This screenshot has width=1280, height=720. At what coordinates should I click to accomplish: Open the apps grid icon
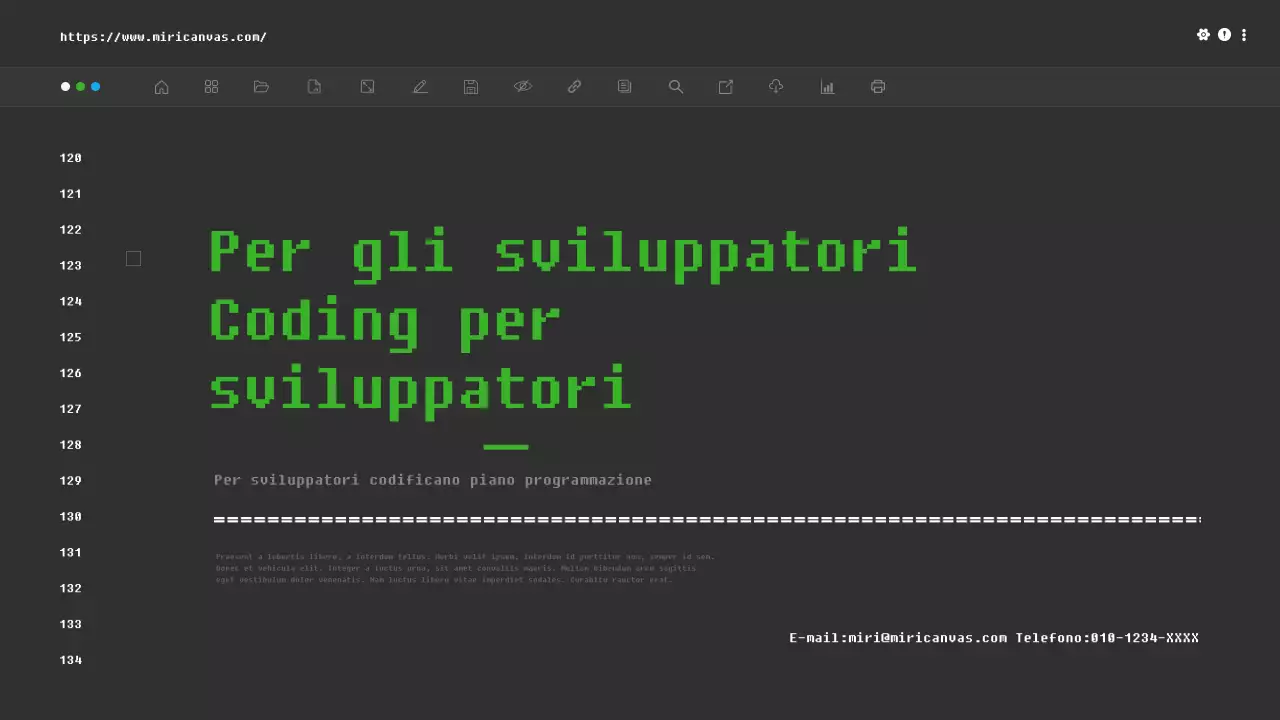point(211,87)
